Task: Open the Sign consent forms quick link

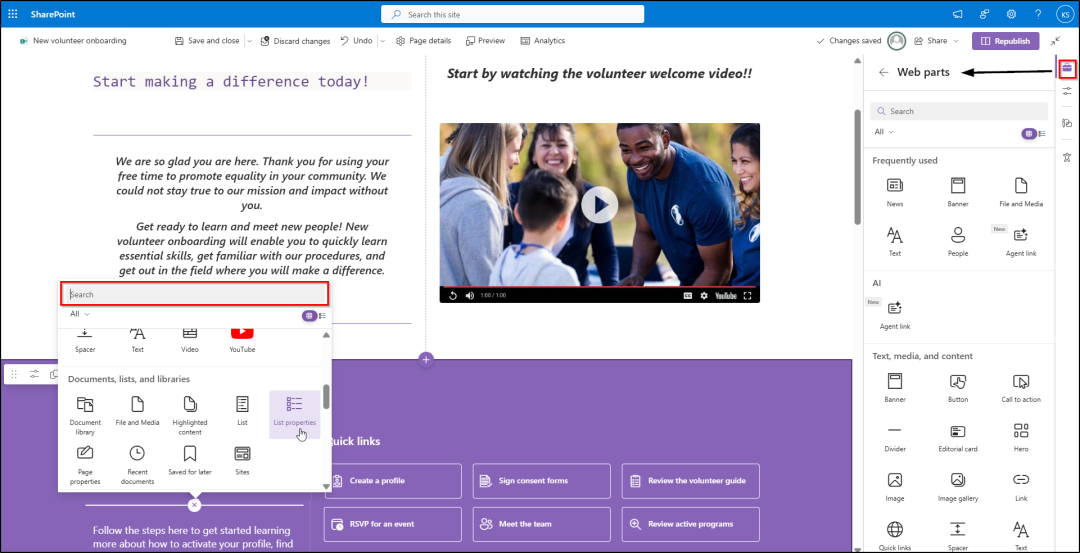Action: tap(541, 481)
